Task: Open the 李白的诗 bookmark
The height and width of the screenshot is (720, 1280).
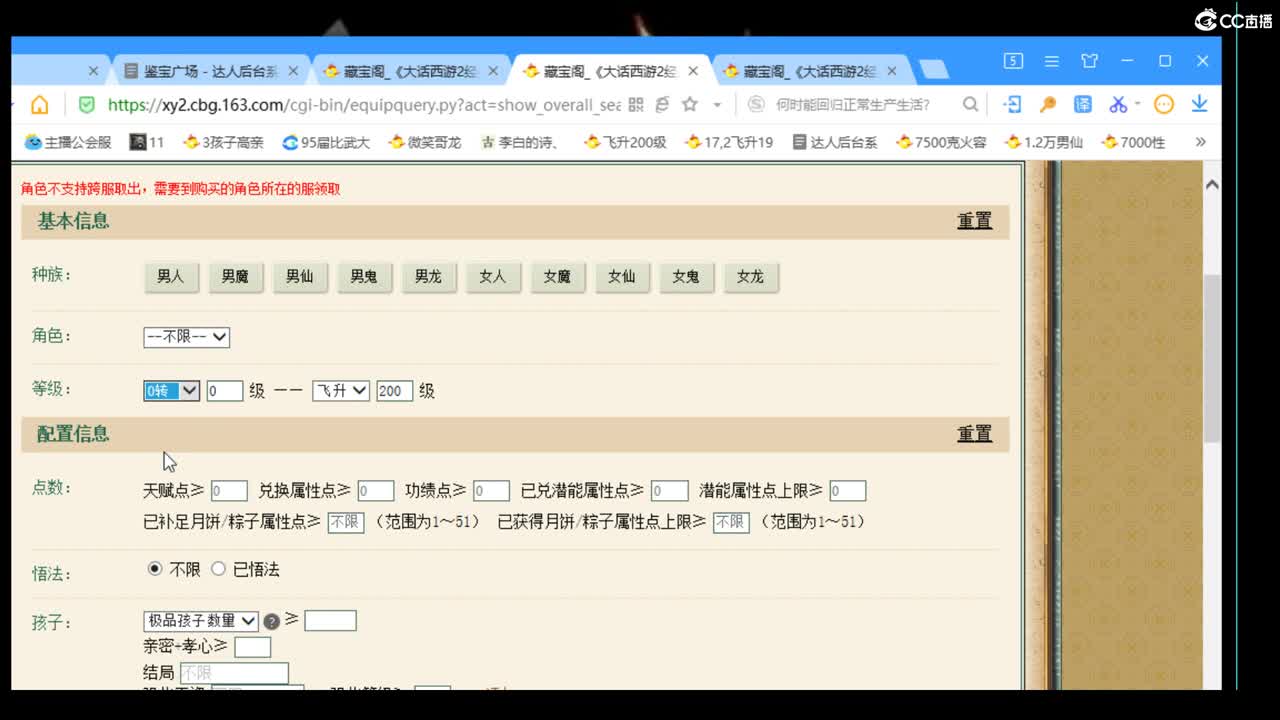Action: [519, 142]
